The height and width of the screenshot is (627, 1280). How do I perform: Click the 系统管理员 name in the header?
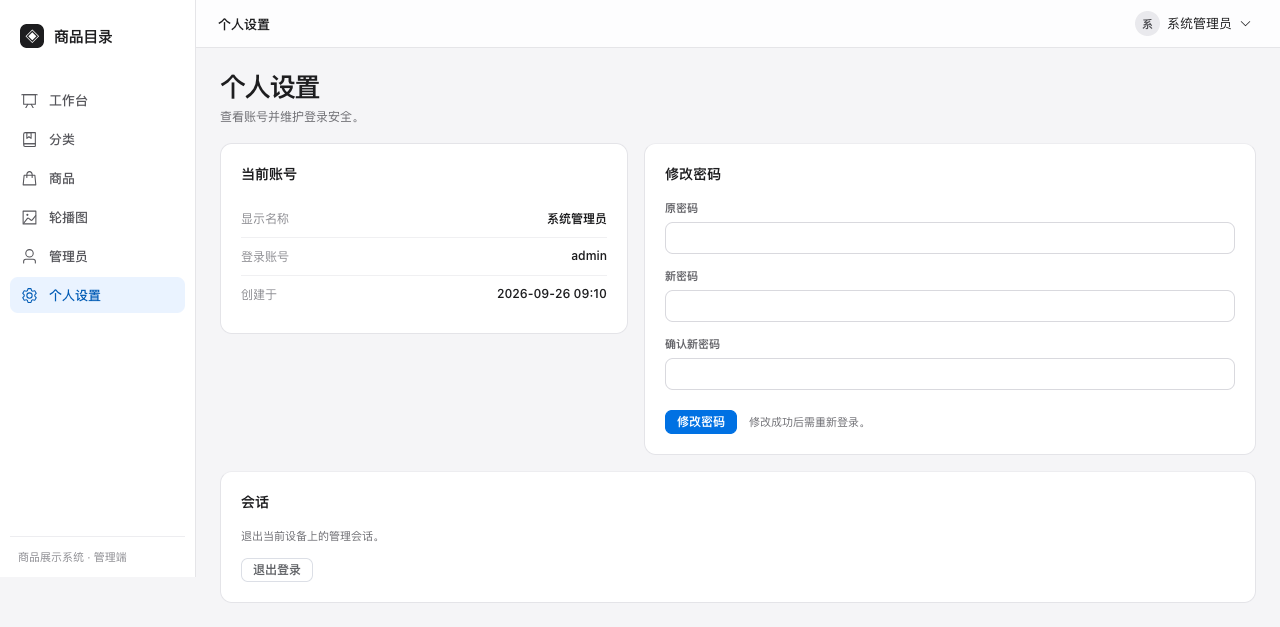[1199, 24]
